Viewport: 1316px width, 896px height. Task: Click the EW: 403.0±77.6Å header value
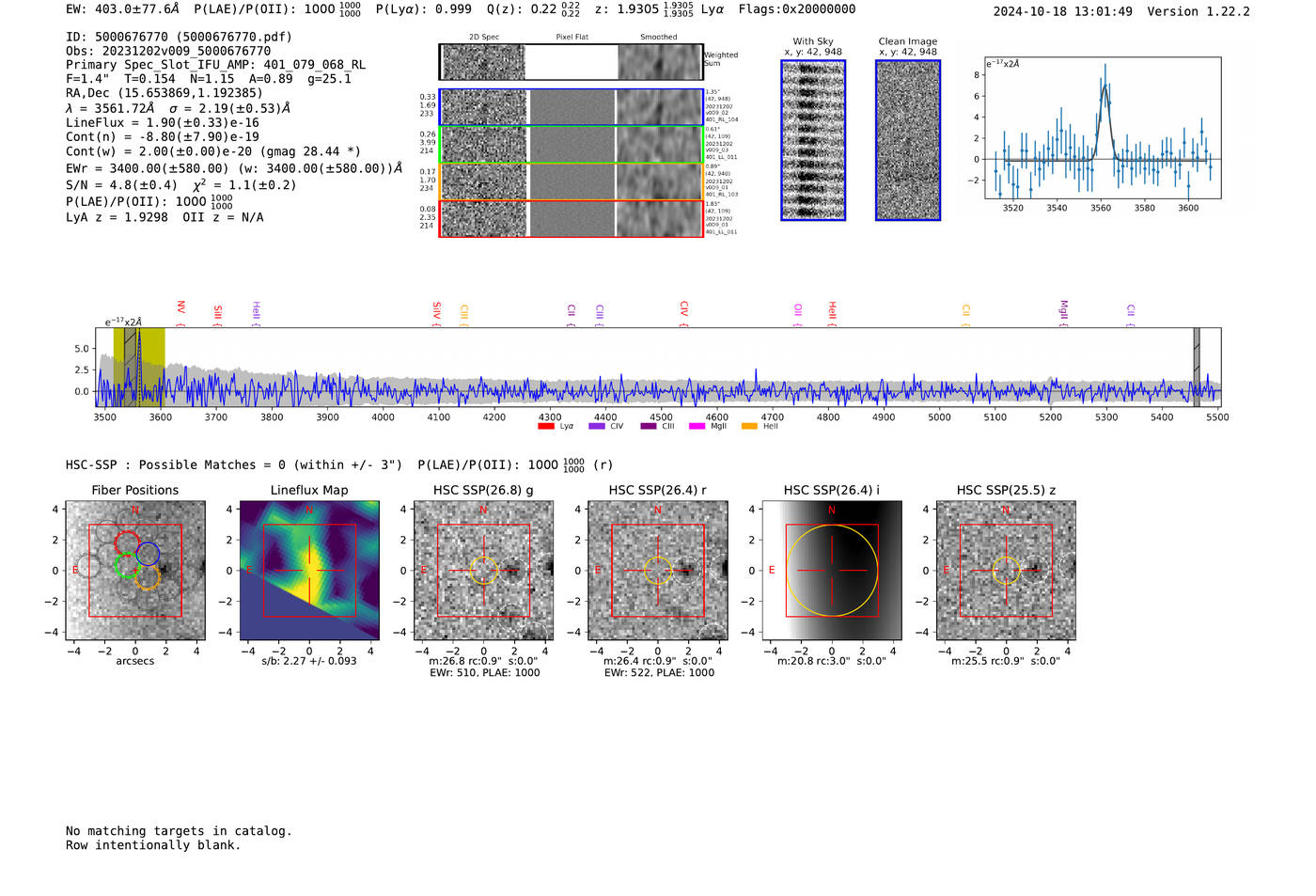(x=122, y=9)
